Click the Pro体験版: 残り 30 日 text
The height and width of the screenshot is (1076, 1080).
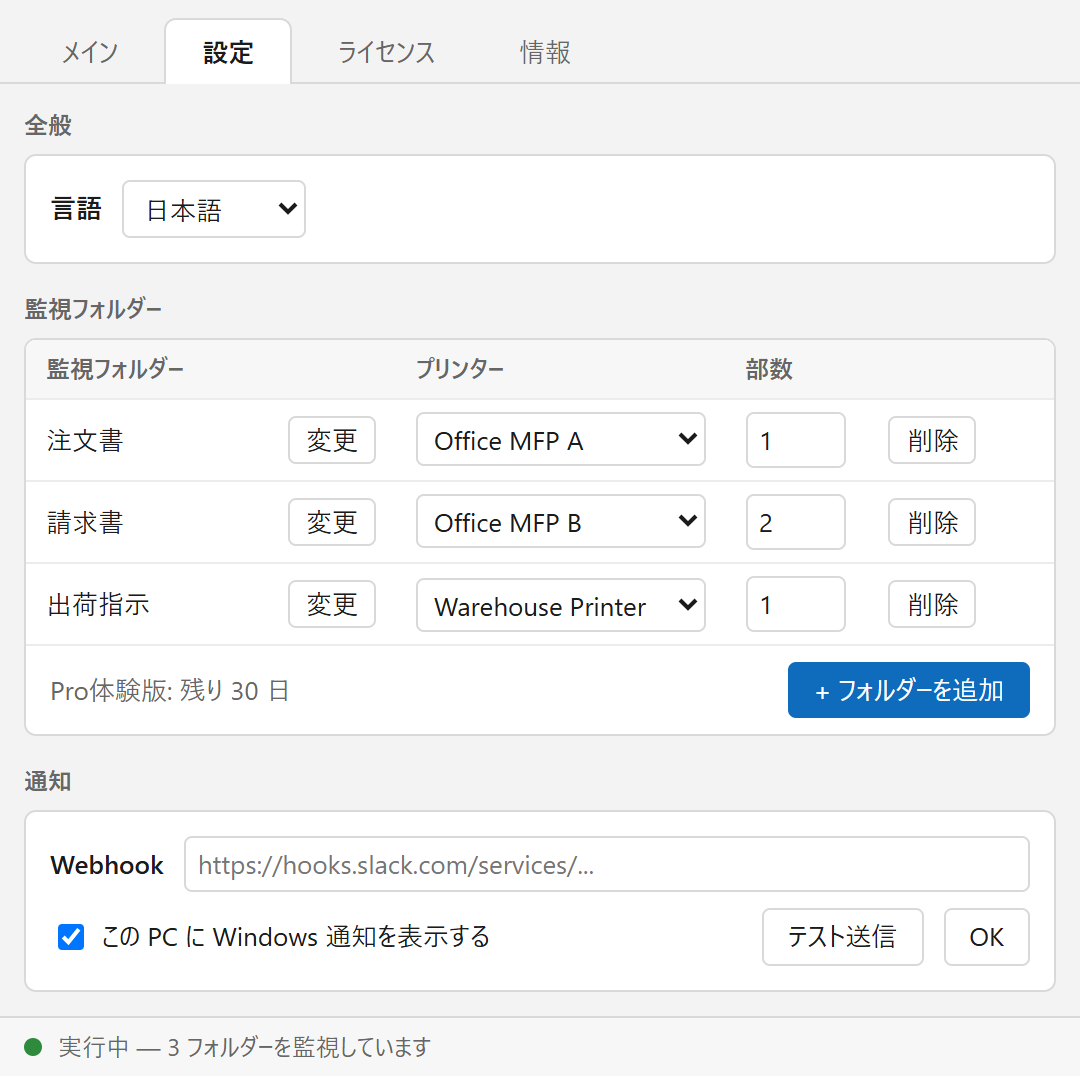169,690
